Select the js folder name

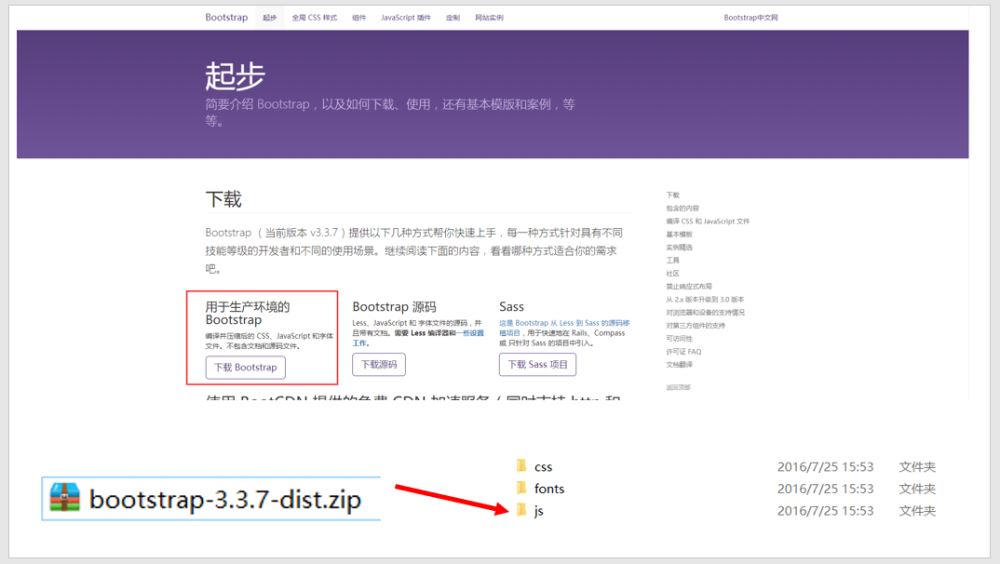click(x=539, y=511)
